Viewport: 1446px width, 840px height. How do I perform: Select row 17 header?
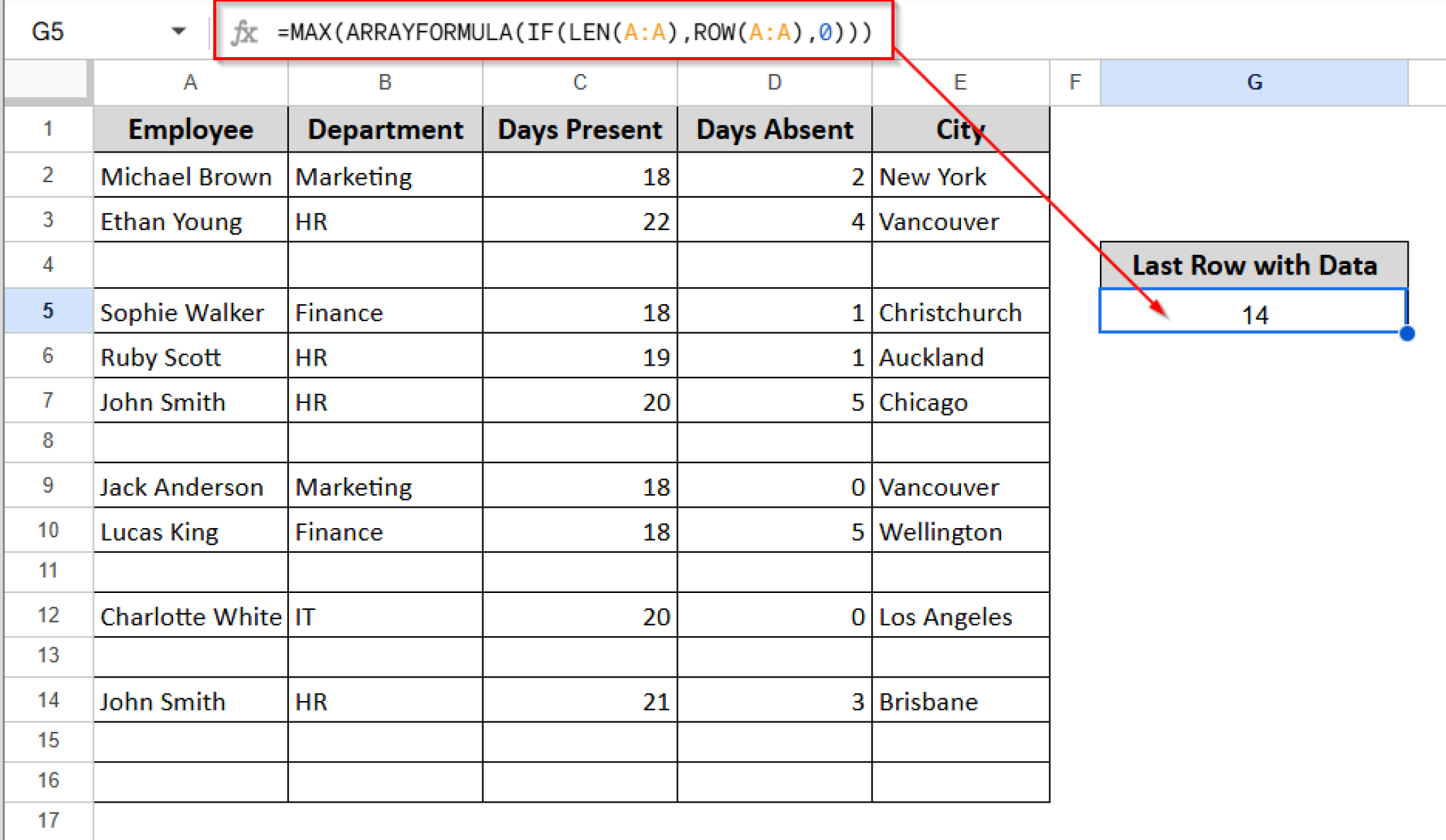pos(47,820)
